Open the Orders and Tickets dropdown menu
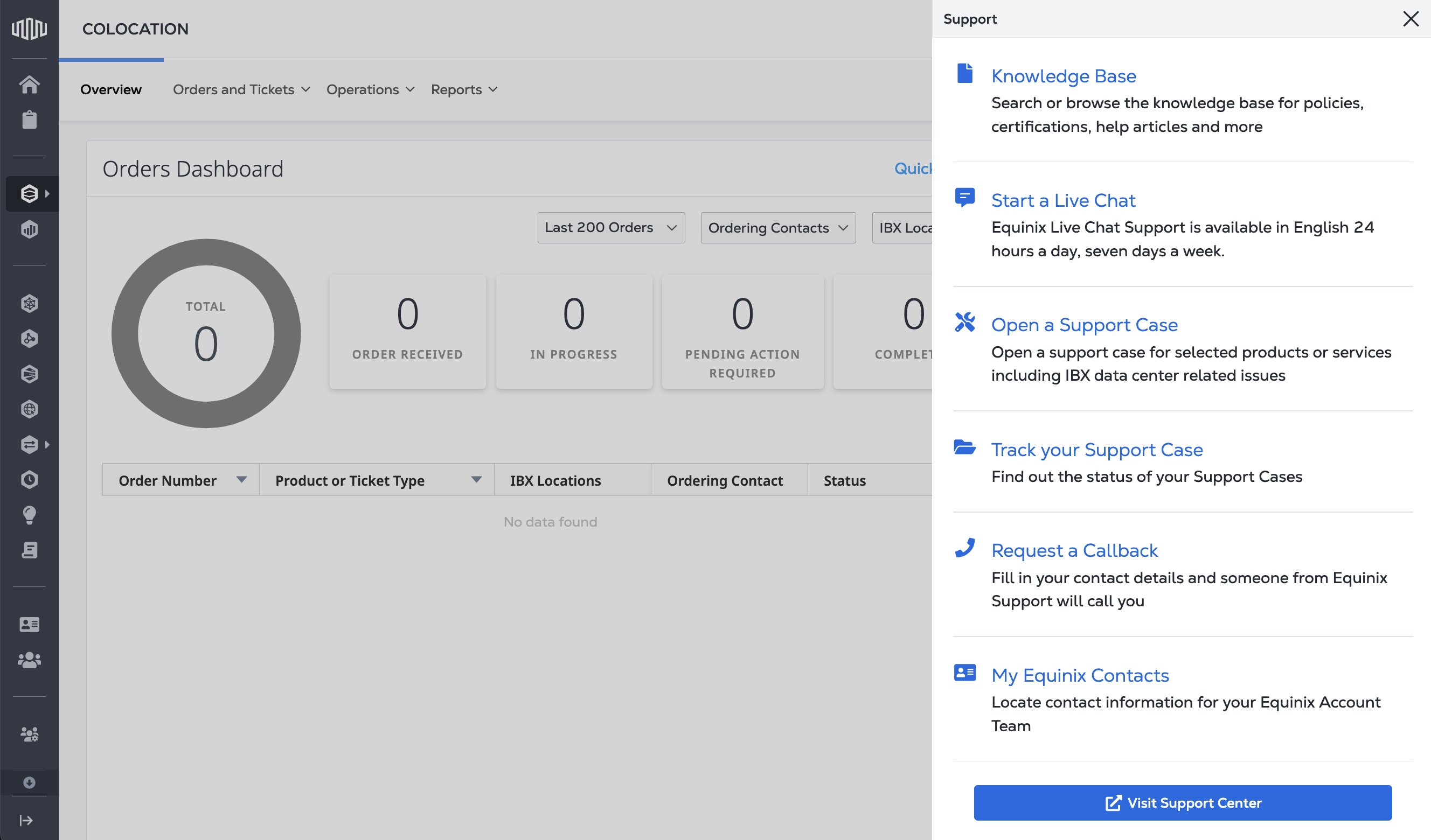The image size is (1431, 840). click(241, 89)
